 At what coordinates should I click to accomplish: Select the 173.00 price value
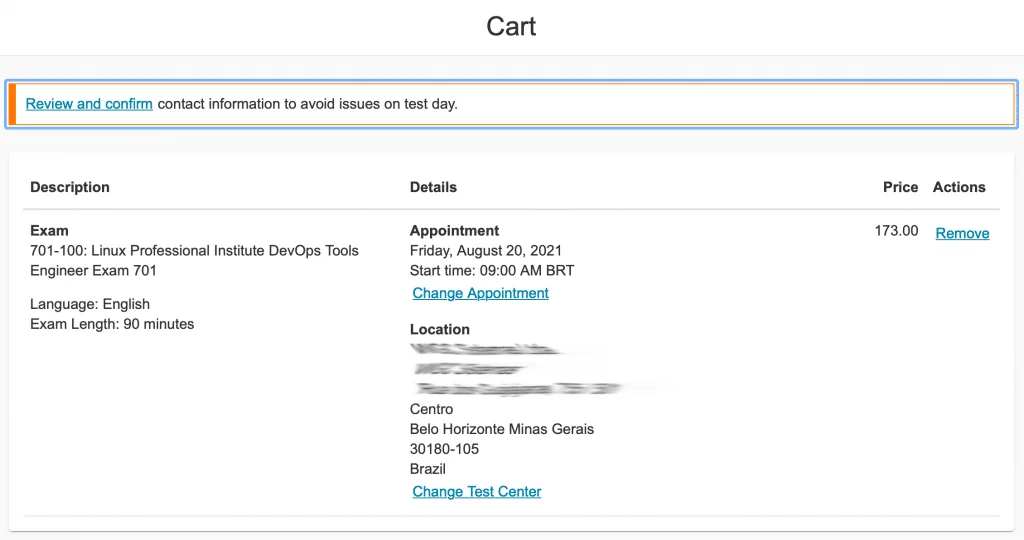896,231
